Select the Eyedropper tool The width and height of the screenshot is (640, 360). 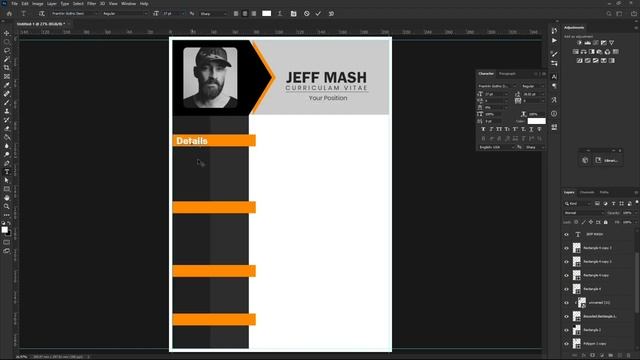(7, 85)
